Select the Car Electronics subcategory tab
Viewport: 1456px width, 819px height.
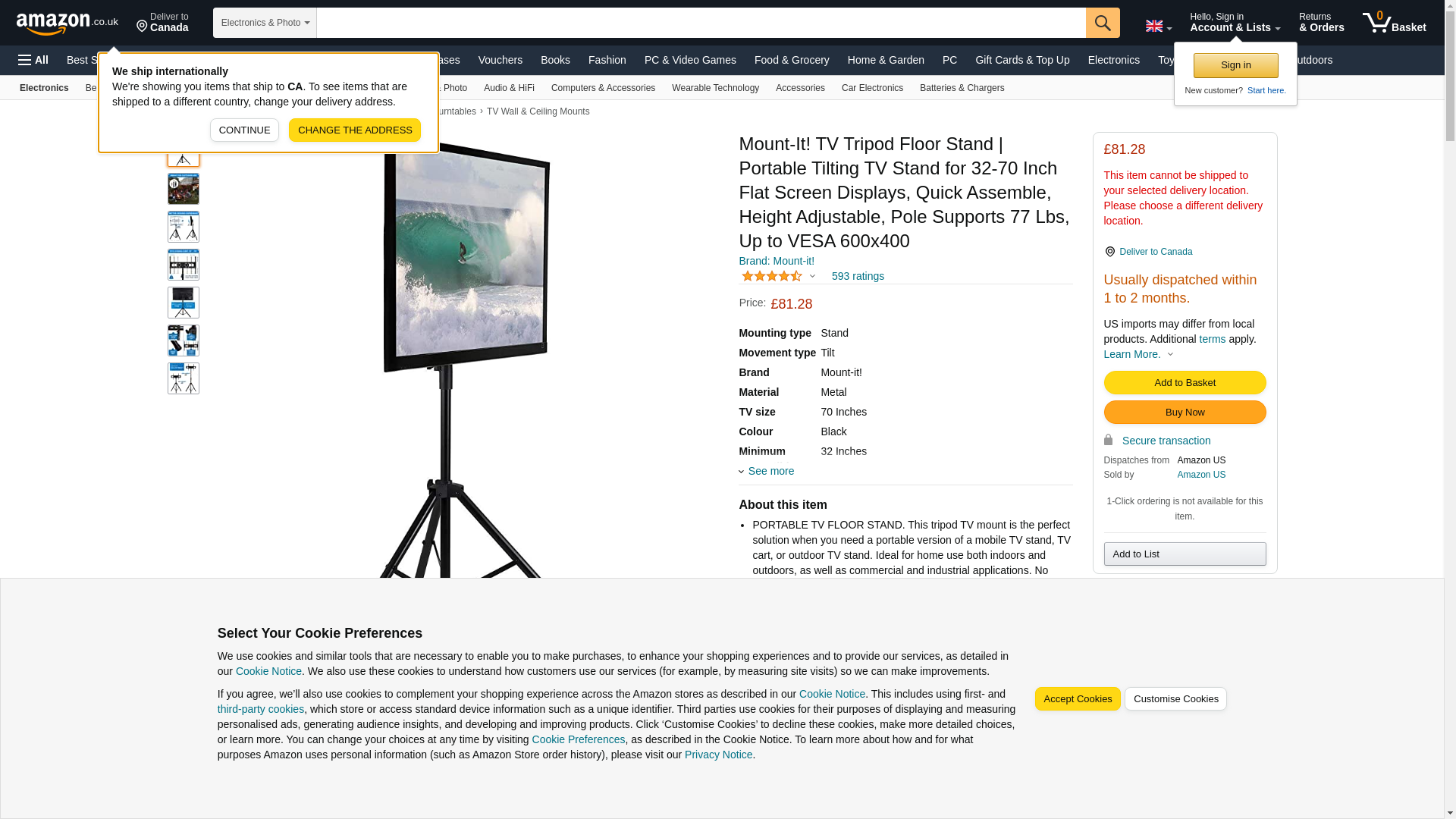pyautogui.click(x=872, y=88)
